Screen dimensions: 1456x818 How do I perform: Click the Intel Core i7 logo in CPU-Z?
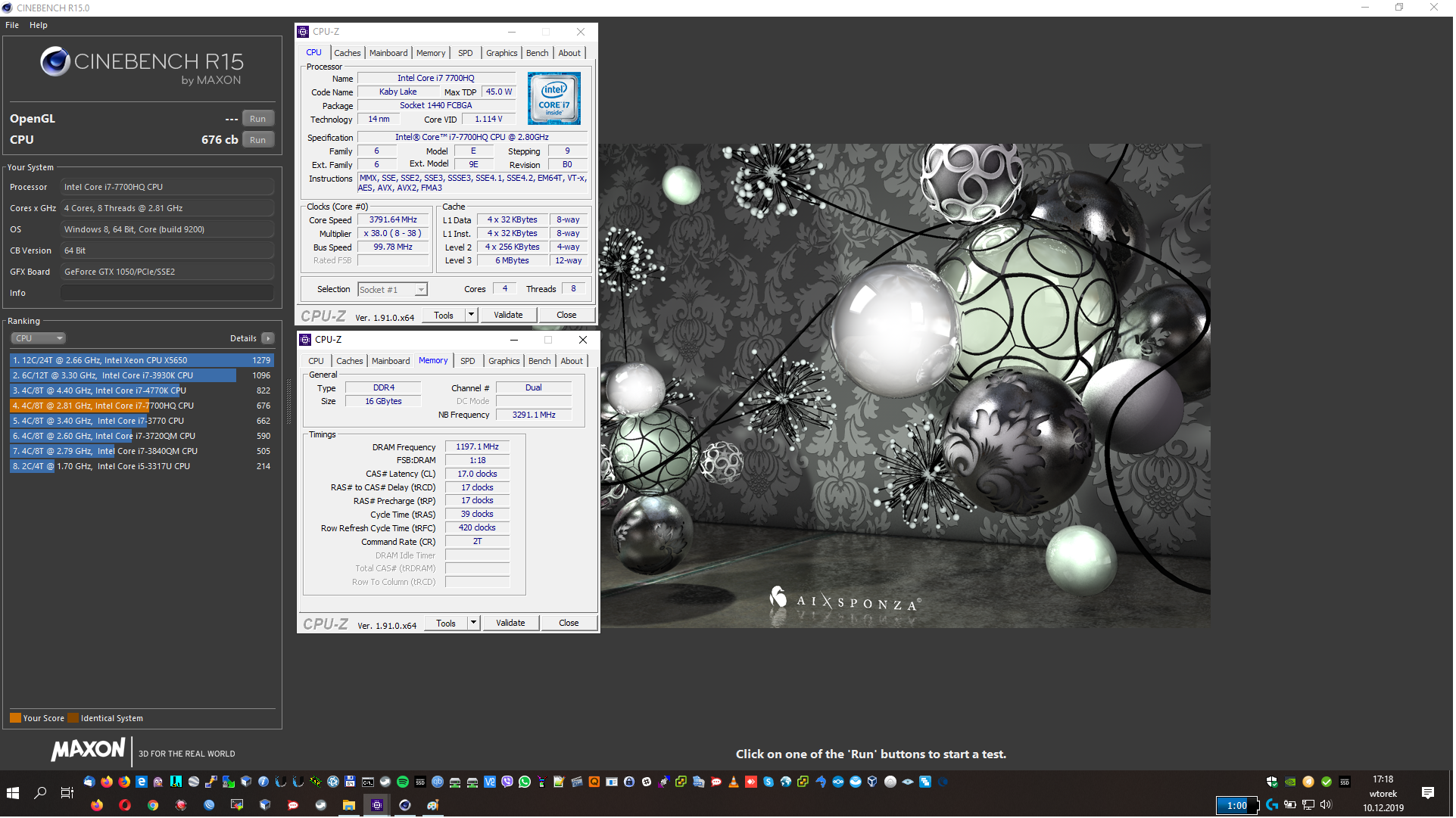click(x=555, y=99)
